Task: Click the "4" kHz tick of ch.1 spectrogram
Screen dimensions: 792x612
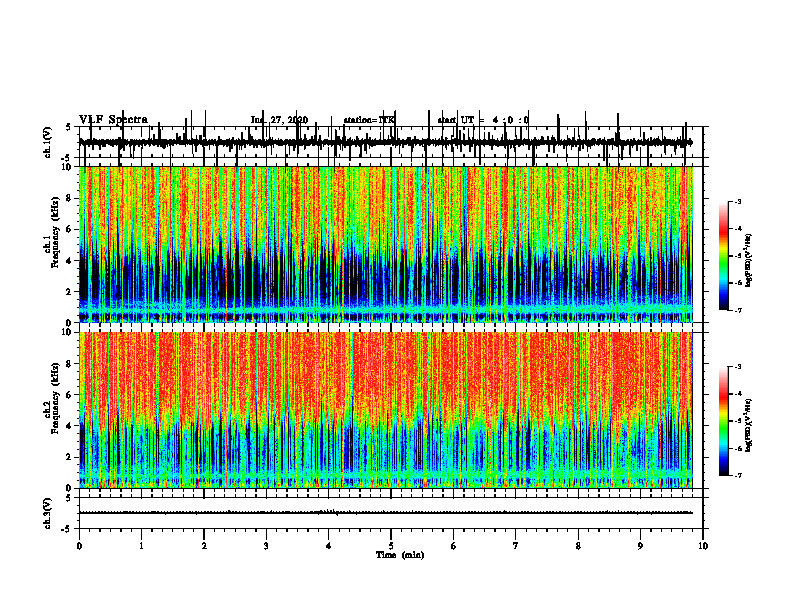Action: [70, 261]
